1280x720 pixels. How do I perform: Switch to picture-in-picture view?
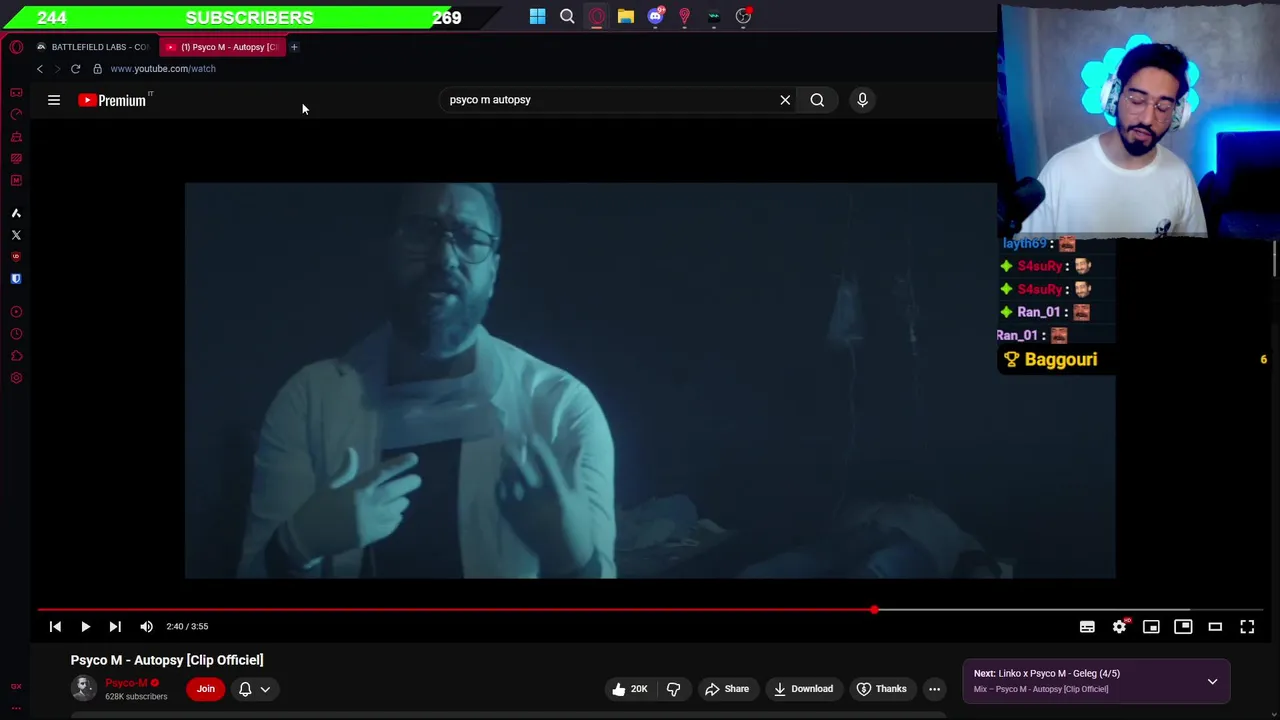pos(1183,626)
